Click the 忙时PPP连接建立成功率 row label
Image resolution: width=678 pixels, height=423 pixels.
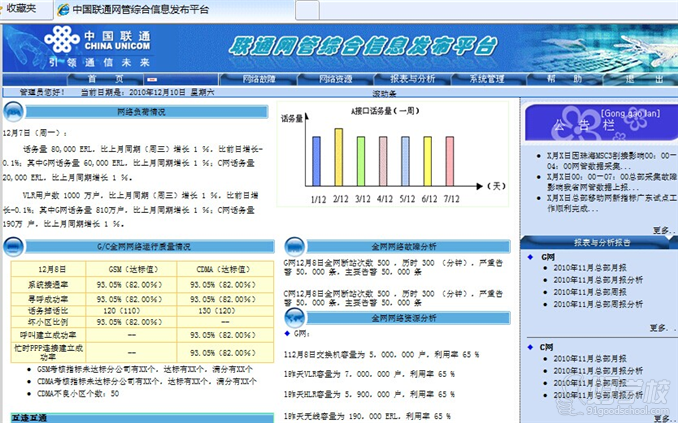pos(48,352)
